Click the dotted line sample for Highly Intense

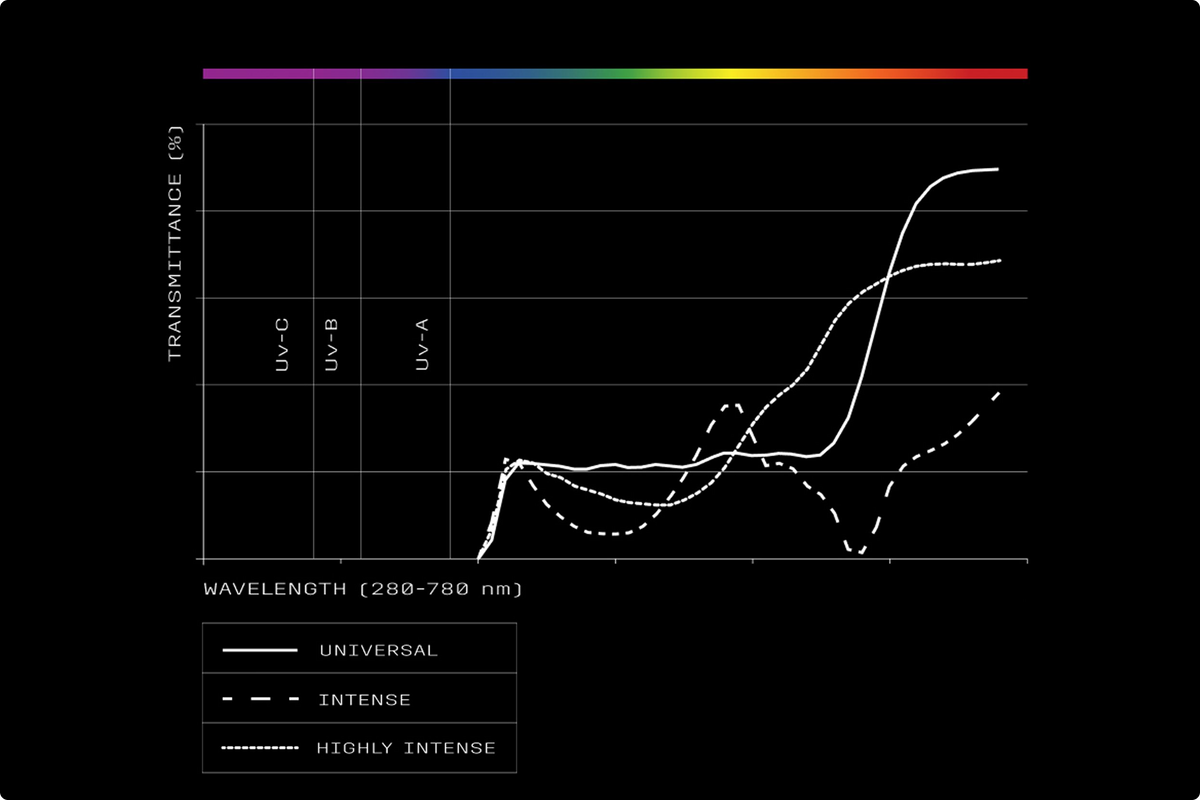point(260,748)
